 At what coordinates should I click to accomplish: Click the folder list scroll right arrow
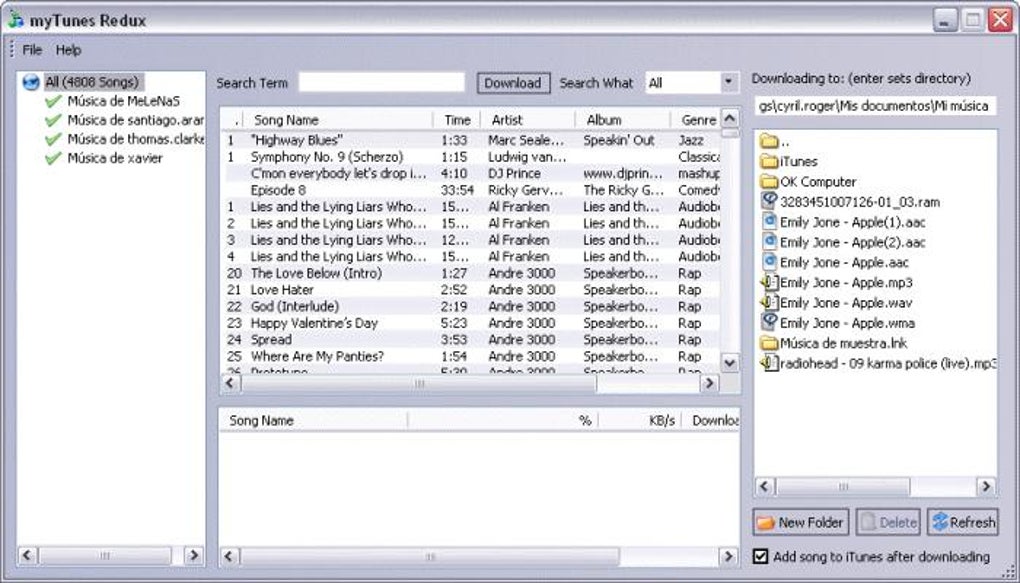(x=986, y=486)
